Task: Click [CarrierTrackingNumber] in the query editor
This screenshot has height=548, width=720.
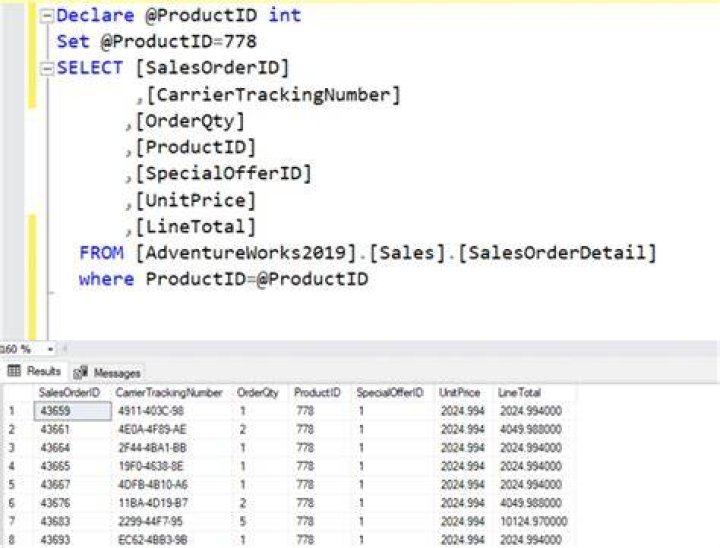Action: pos(273,95)
